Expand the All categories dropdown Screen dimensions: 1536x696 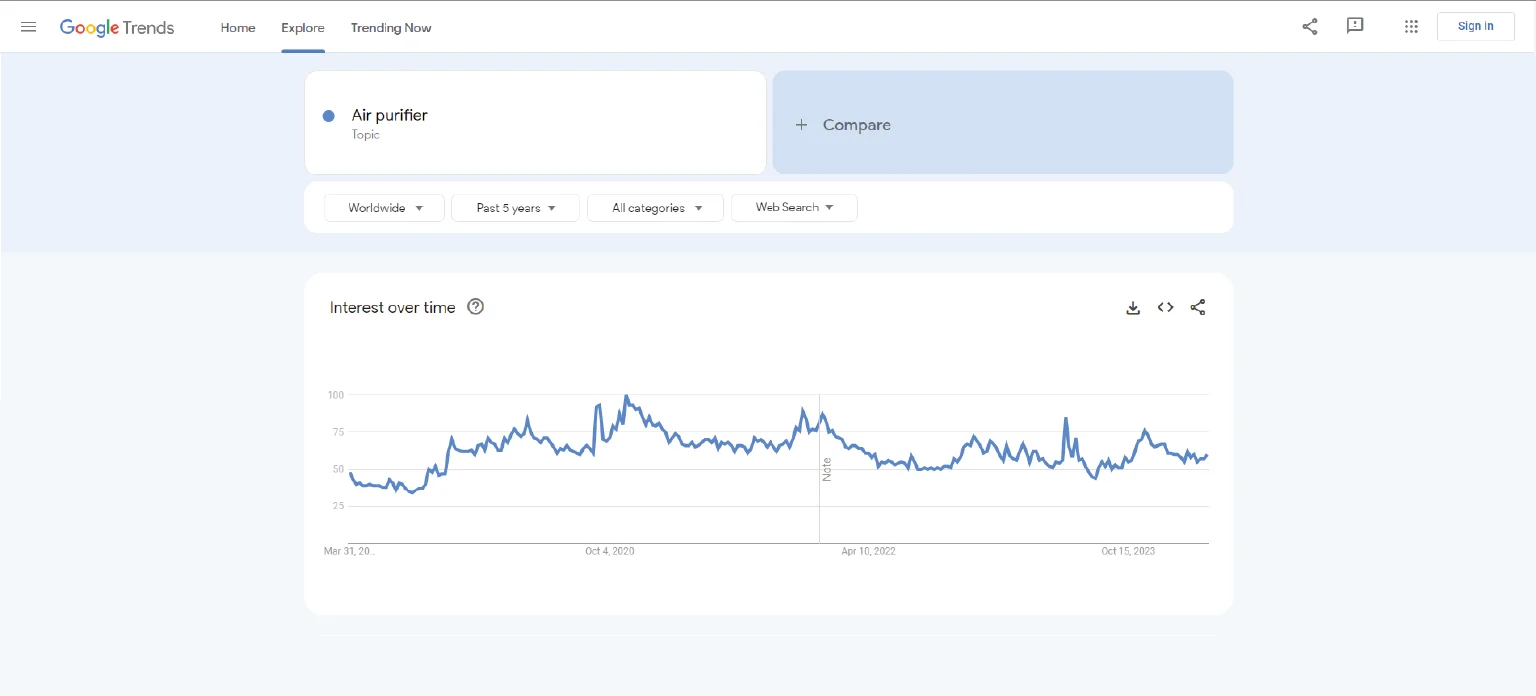click(x=655, y=208)
